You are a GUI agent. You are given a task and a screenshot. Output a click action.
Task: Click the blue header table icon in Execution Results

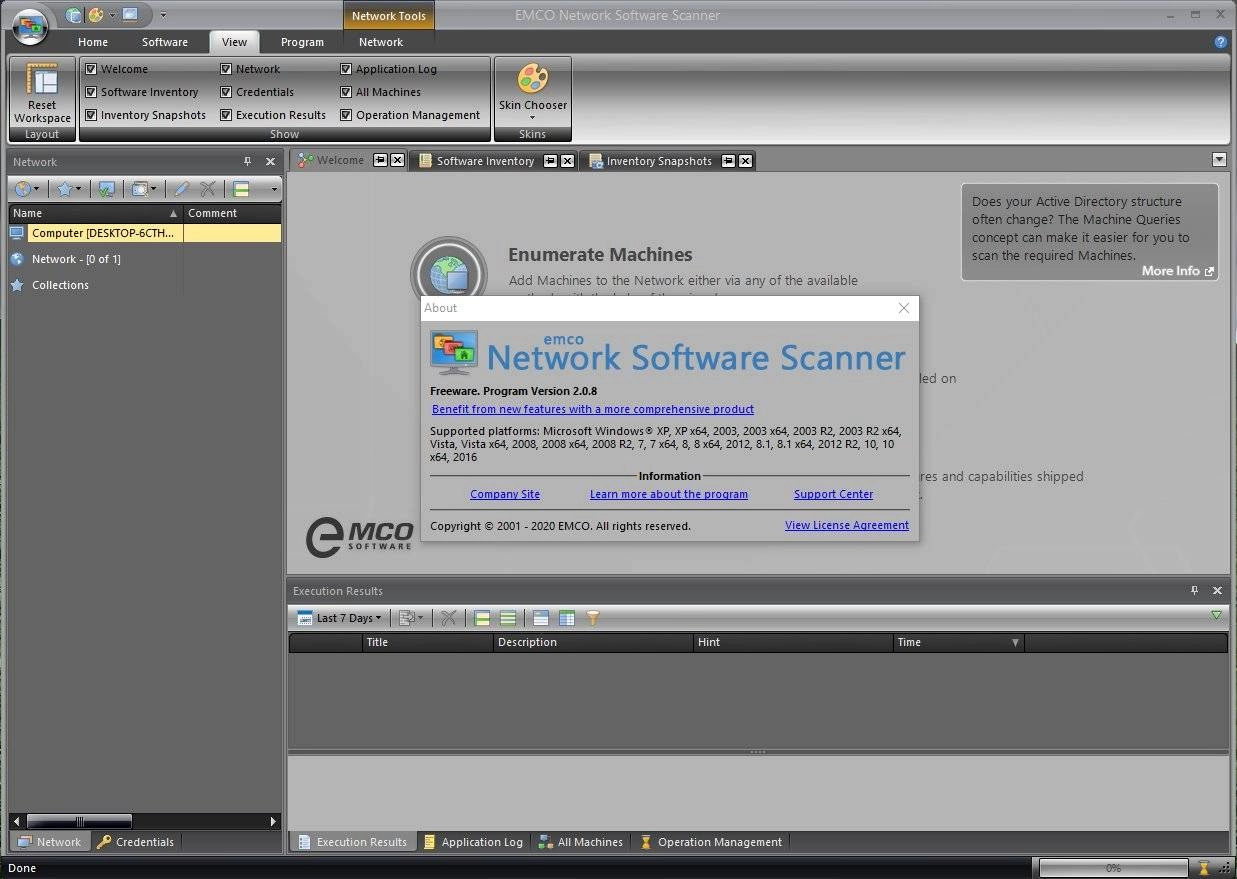[541, 618]
